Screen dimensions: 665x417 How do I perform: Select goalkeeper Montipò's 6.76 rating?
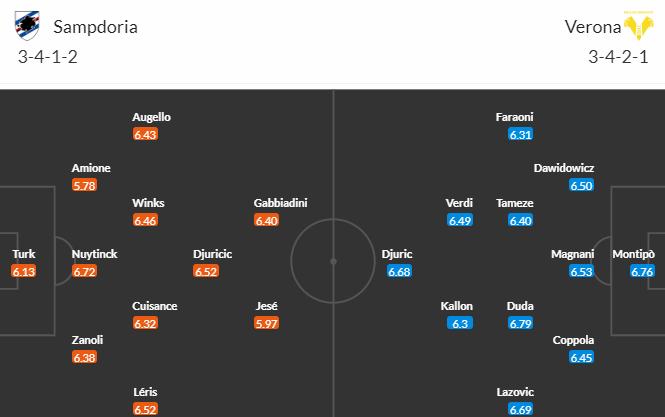[x=642, y=271]
